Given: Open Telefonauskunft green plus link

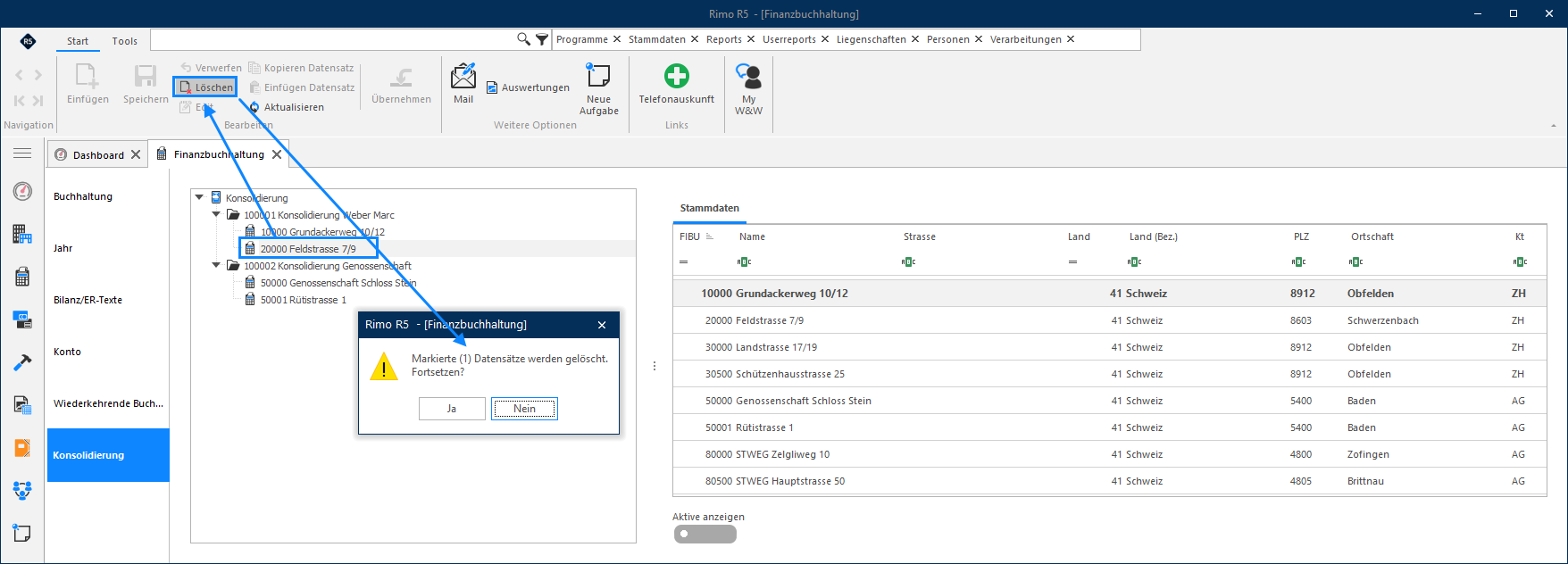Looking at the screenshot, I should tap(676, 83).
